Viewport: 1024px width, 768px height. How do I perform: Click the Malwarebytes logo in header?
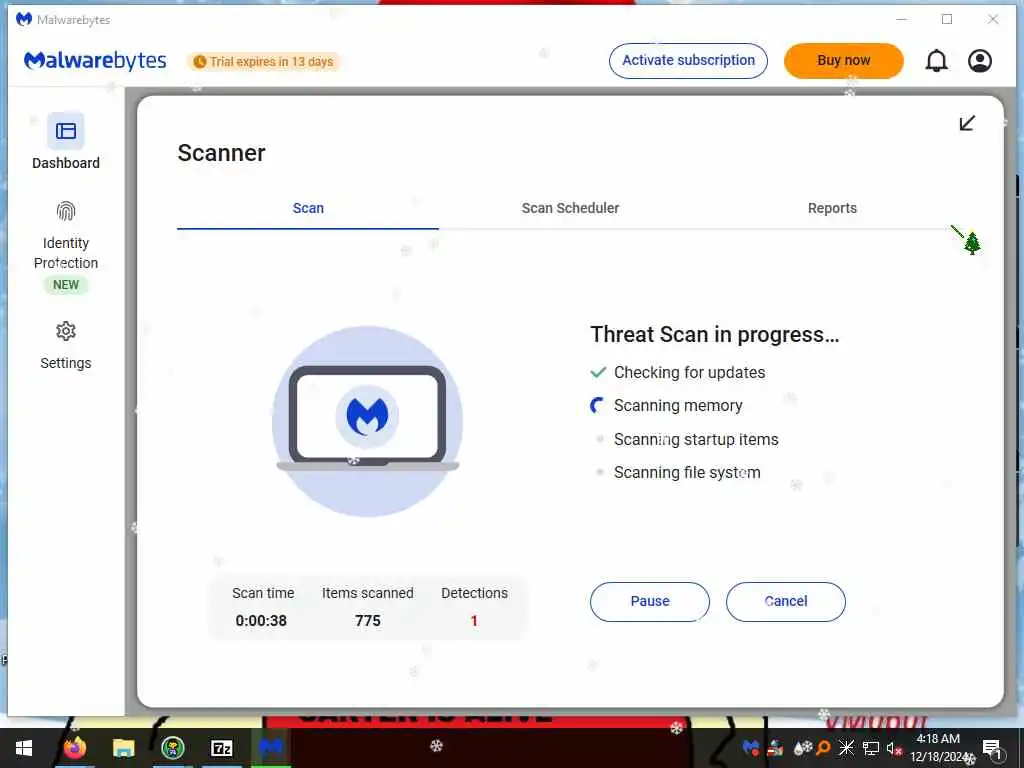[x=95, y=61]
